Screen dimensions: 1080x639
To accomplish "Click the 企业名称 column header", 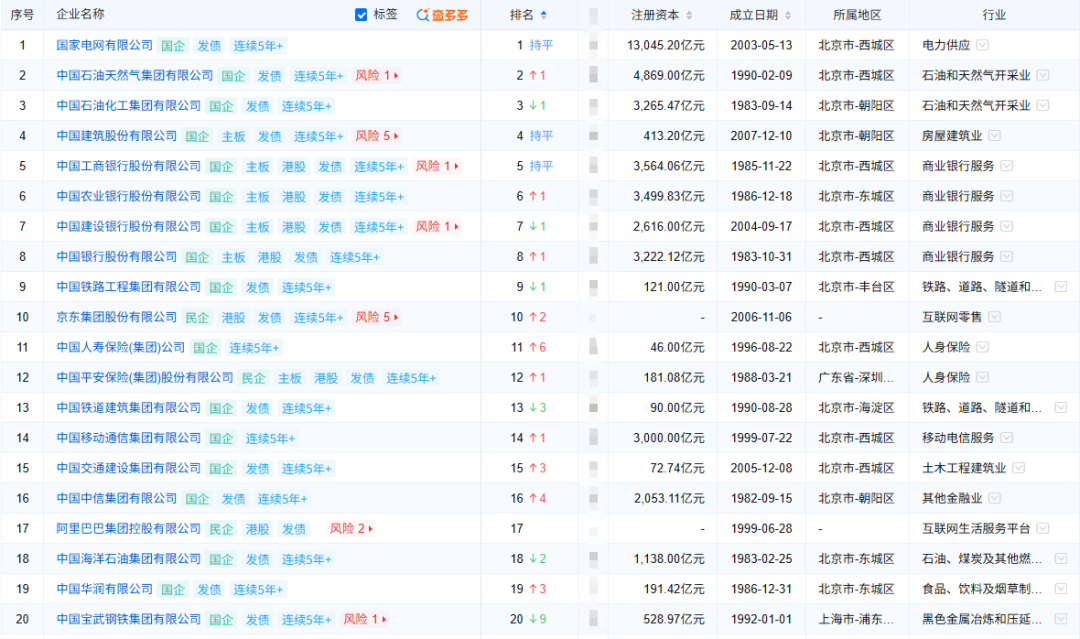I will 81,14.
